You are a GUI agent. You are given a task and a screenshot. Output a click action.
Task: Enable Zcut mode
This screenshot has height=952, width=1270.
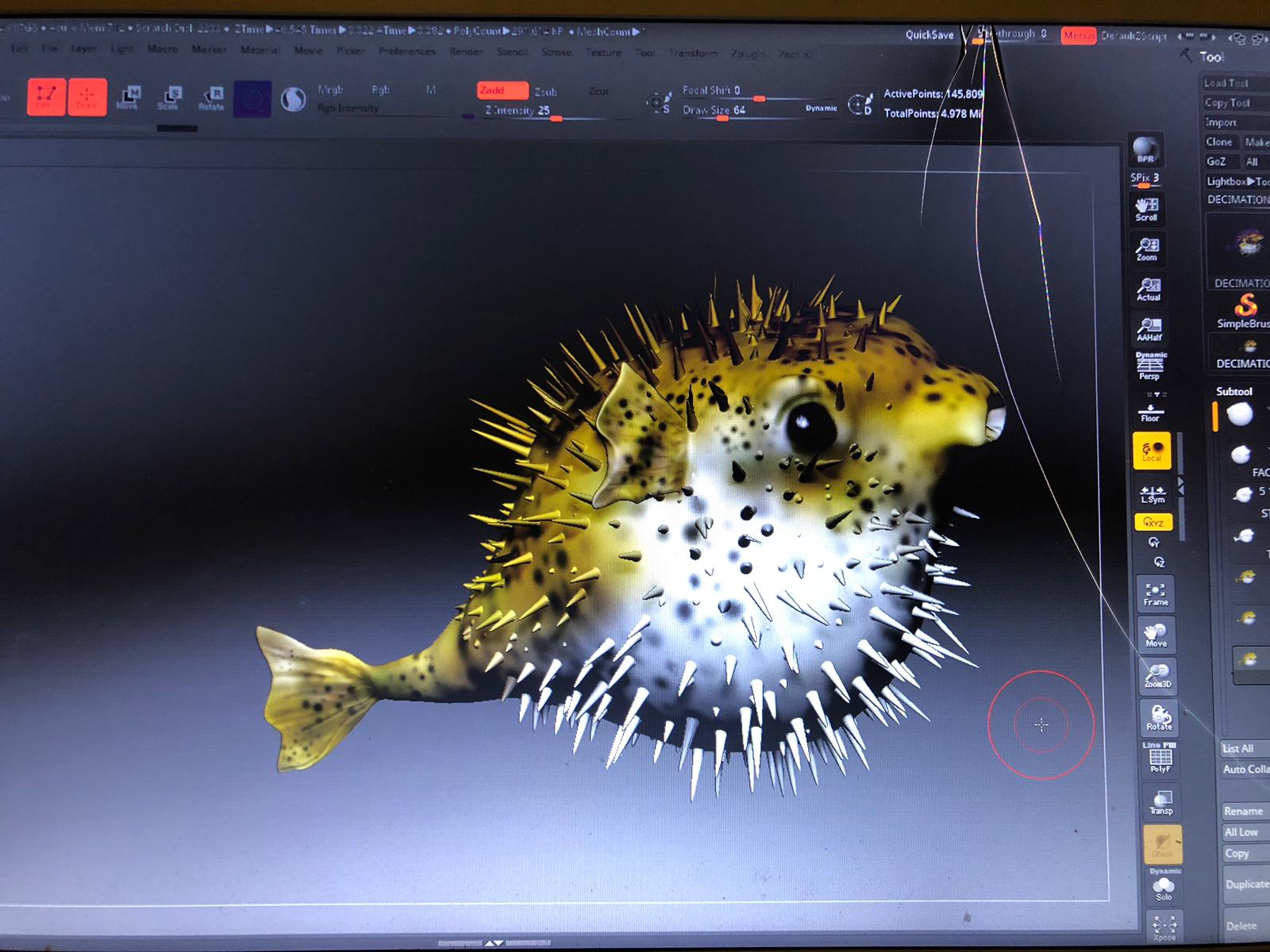click(598, 92)
